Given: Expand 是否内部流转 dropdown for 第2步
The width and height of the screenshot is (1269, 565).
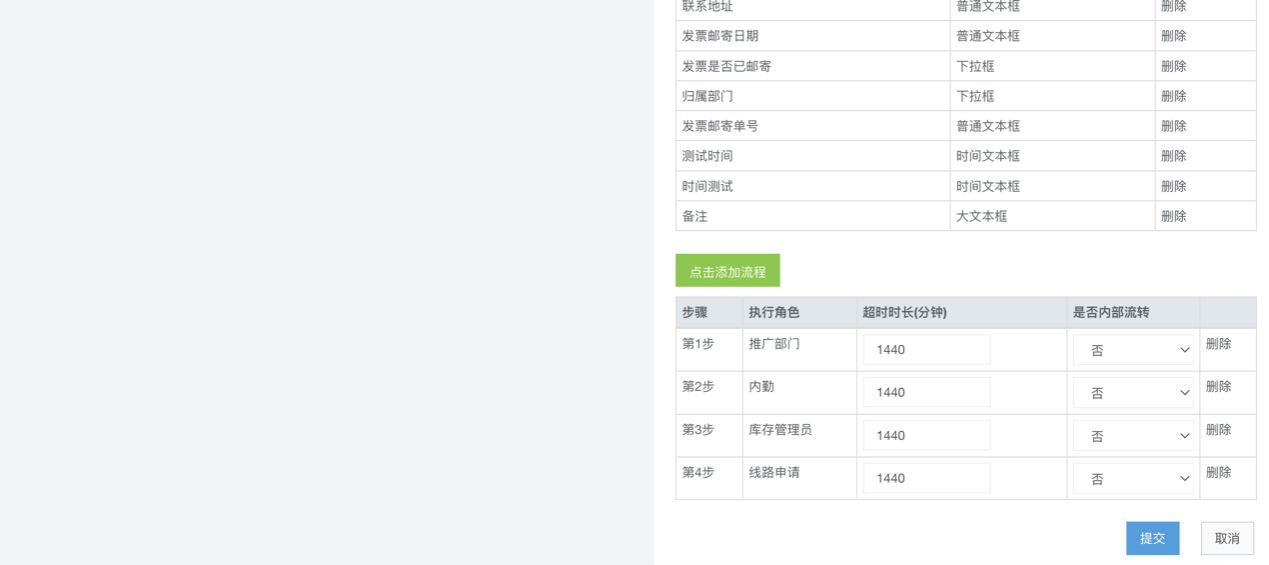Looking at the screenshot, I should pyautogui.click(x=1132, y=393).
